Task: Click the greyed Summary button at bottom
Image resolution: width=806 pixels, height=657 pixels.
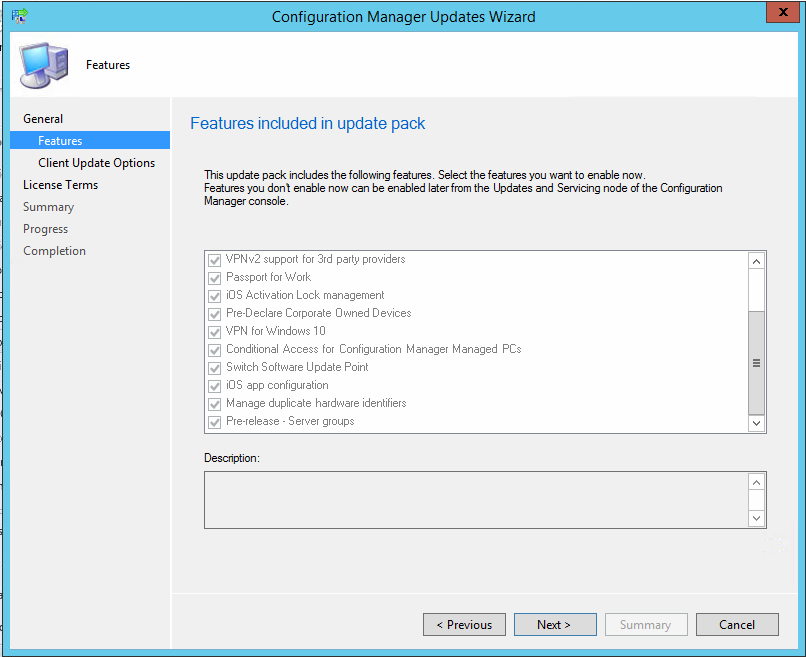Action: tap(646, 624)
